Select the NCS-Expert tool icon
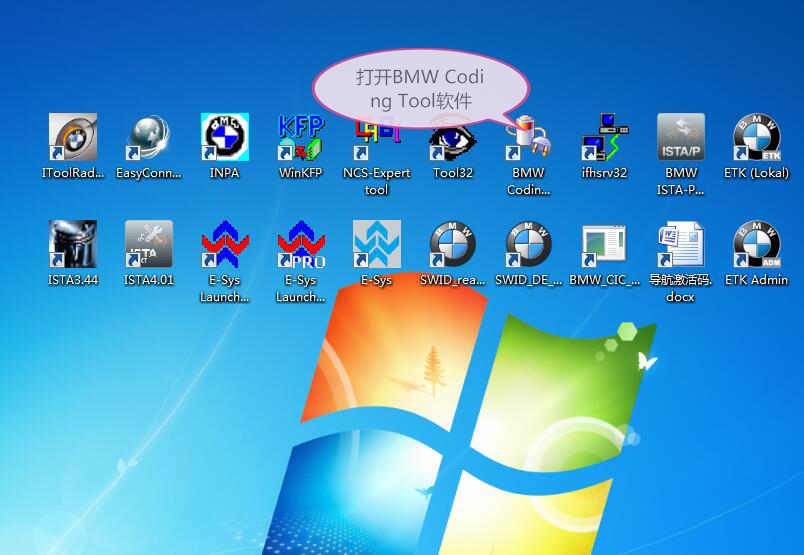Screen dimensions: 804x555 point(377,138)
